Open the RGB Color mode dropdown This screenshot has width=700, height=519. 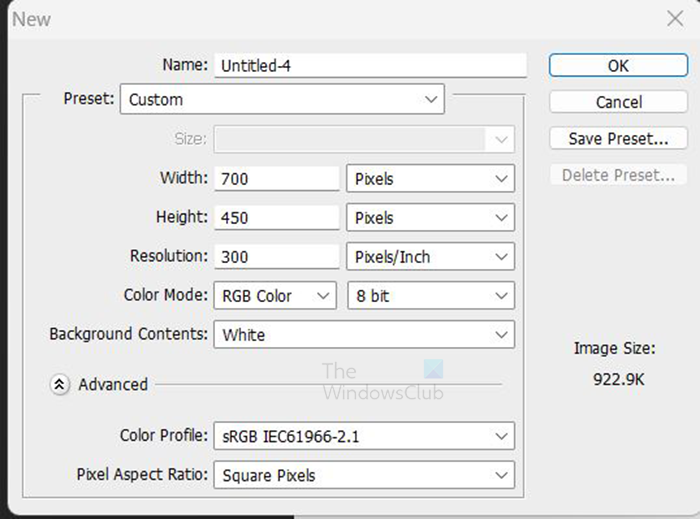coord(275,296)
